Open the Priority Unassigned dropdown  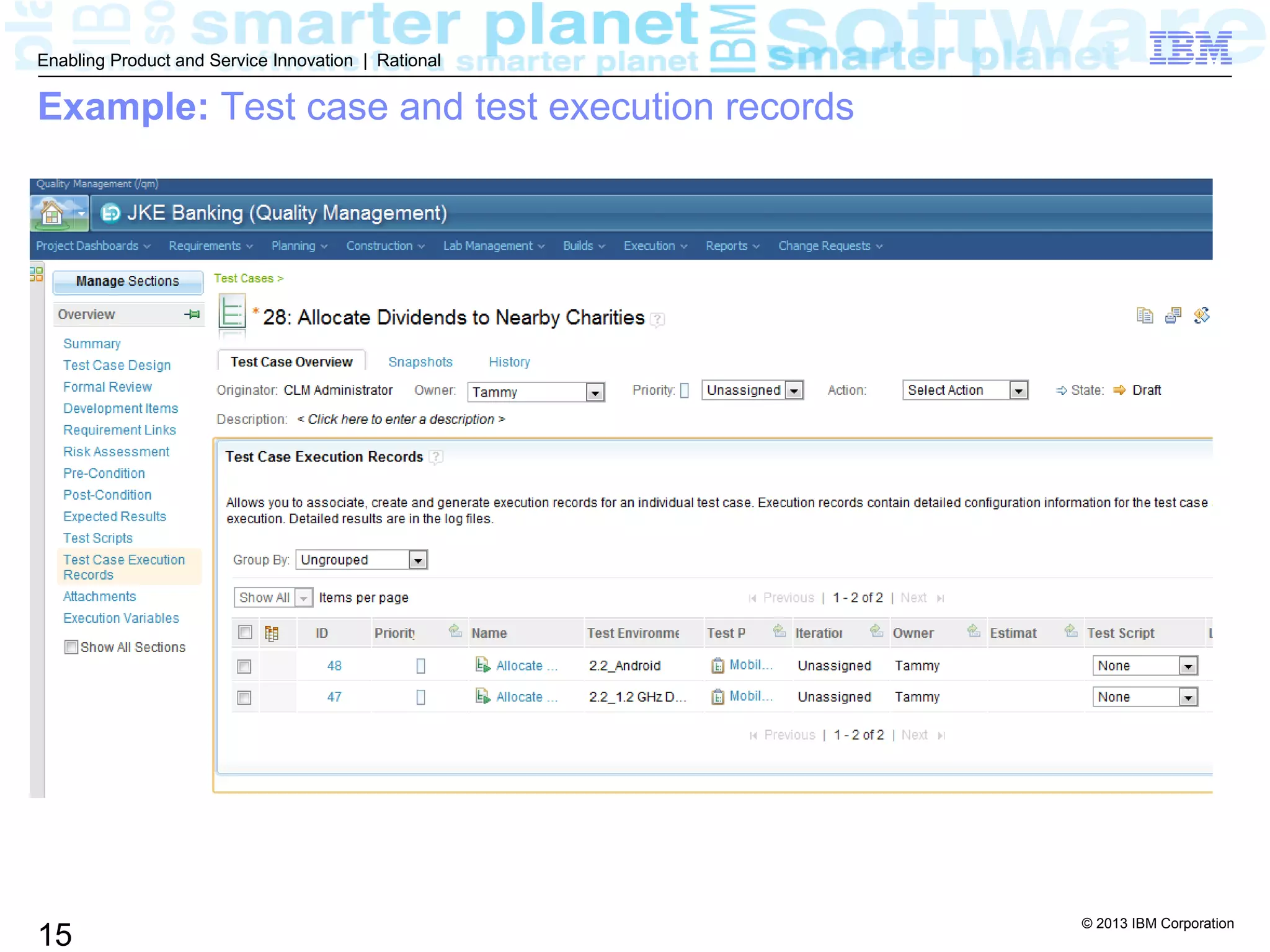[753, 390]
